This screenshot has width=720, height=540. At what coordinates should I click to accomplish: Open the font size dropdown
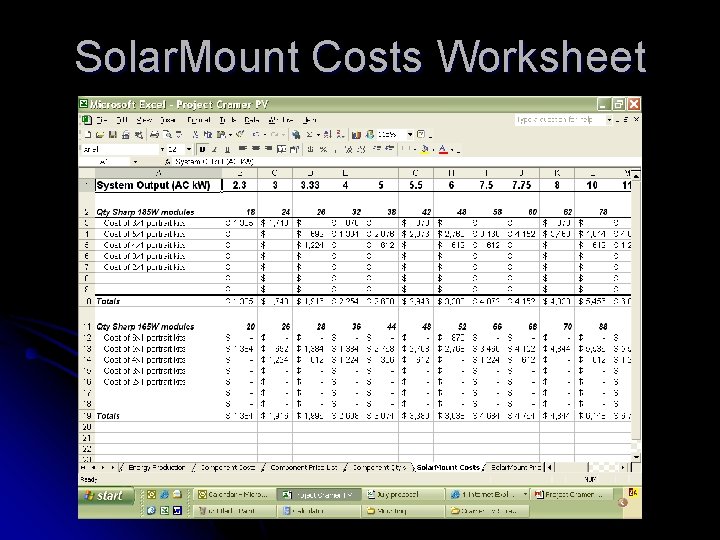[189, 149]
